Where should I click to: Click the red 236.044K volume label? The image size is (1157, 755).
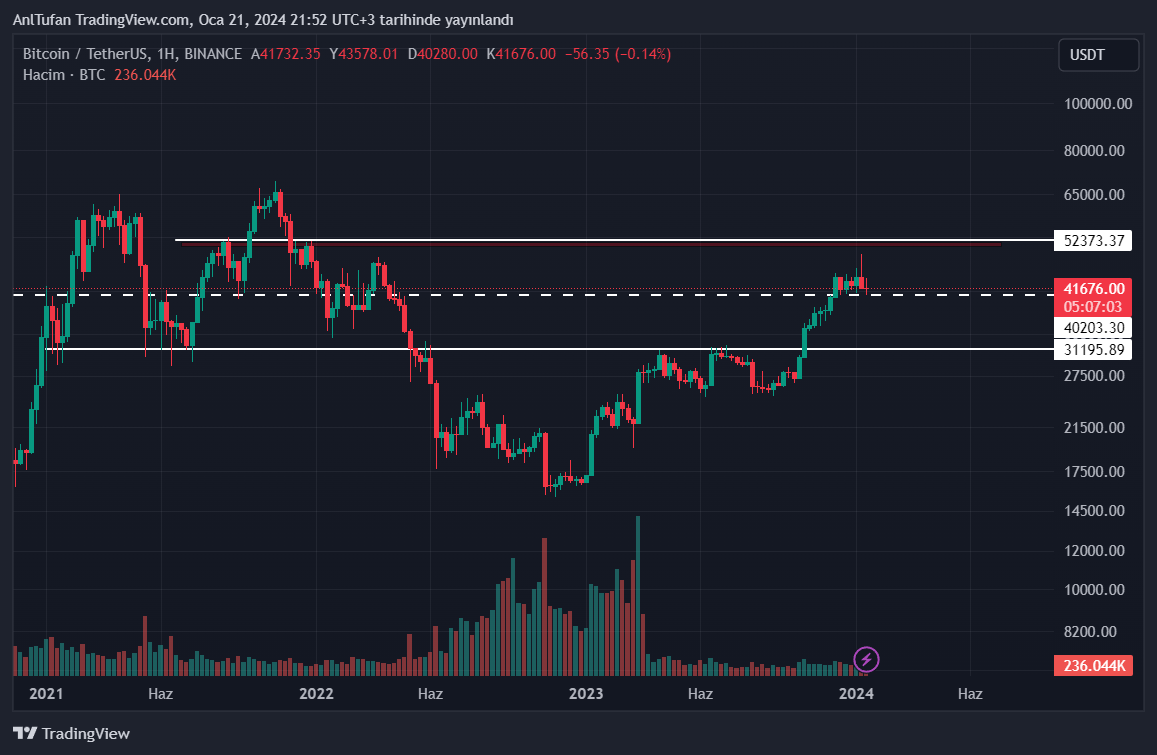tap(1093, 666)
